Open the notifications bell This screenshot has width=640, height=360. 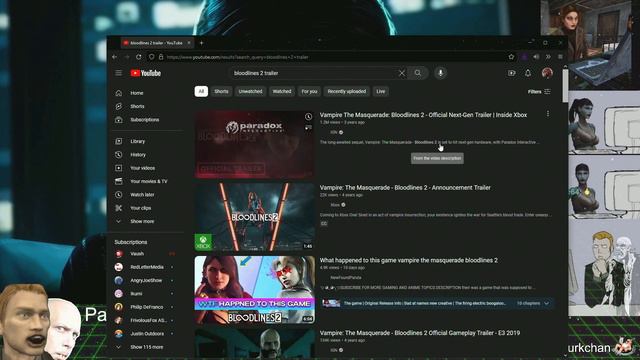coord(528,73)
